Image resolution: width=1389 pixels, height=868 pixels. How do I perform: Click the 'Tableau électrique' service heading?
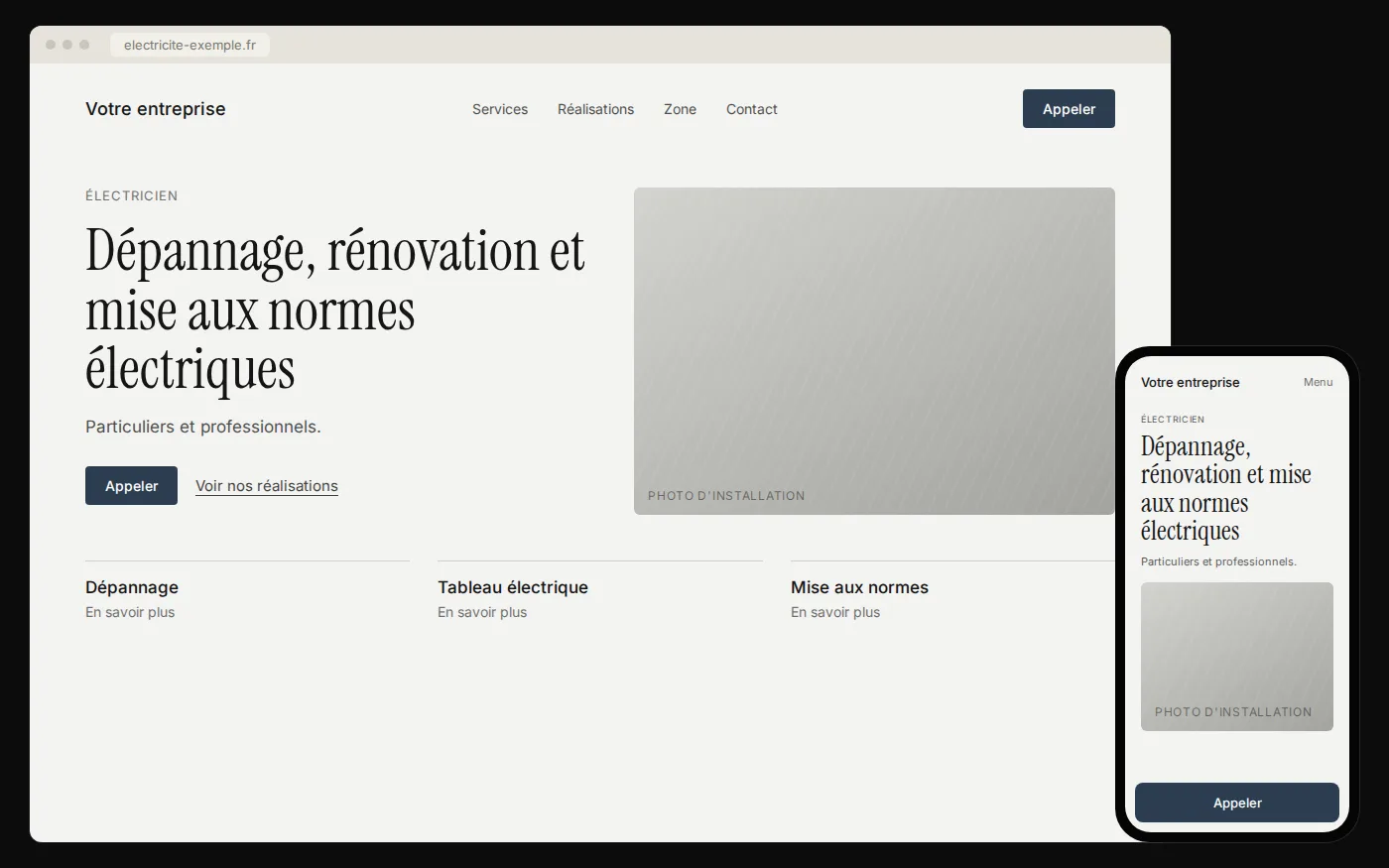(x=513, y=587)
